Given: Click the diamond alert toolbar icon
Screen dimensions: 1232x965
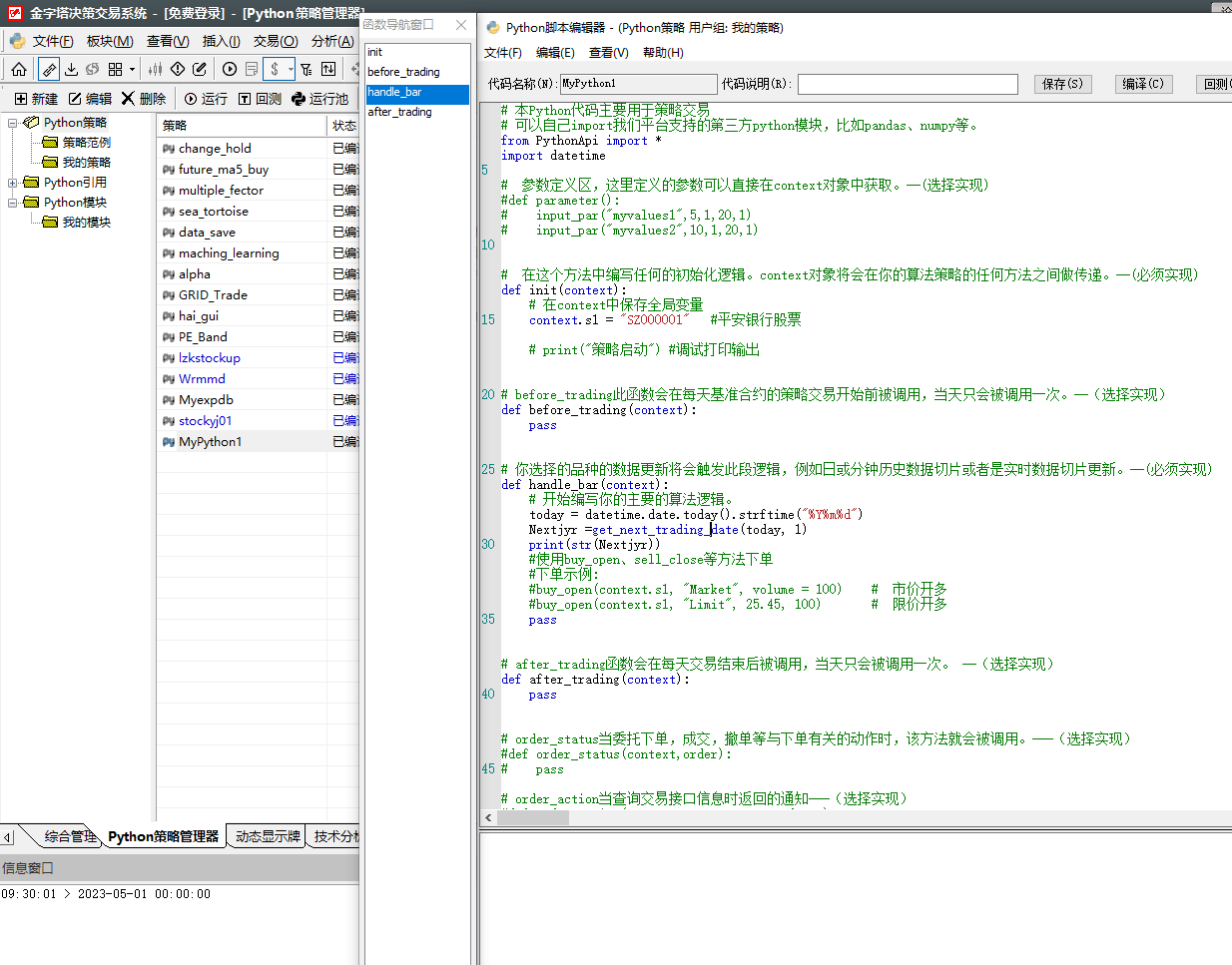Looking at the screenshot, I should 178,69.
